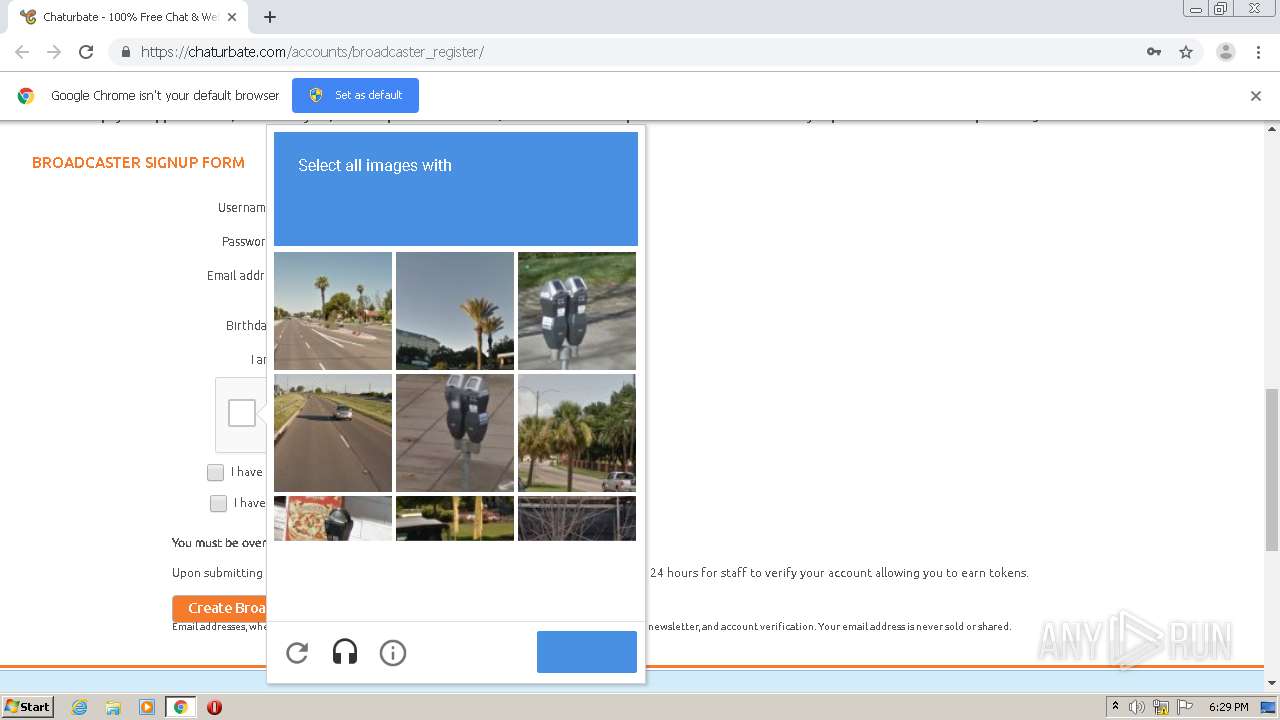Screen dimensions: 1280x720
Task: Click the 'Select all images with' header
Action: click(x=375, y=166)
